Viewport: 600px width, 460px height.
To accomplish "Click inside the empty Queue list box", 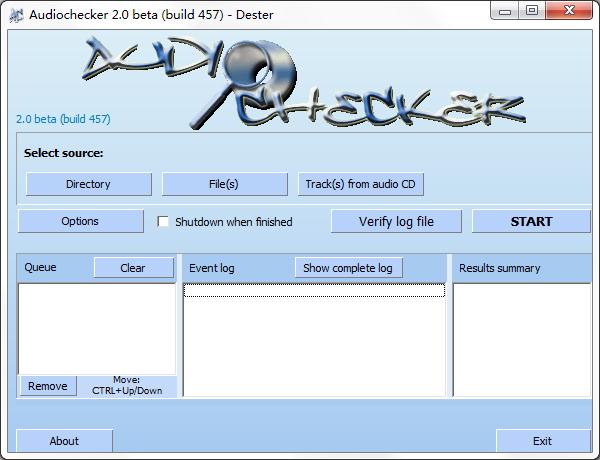I will [x=97, y=328].
